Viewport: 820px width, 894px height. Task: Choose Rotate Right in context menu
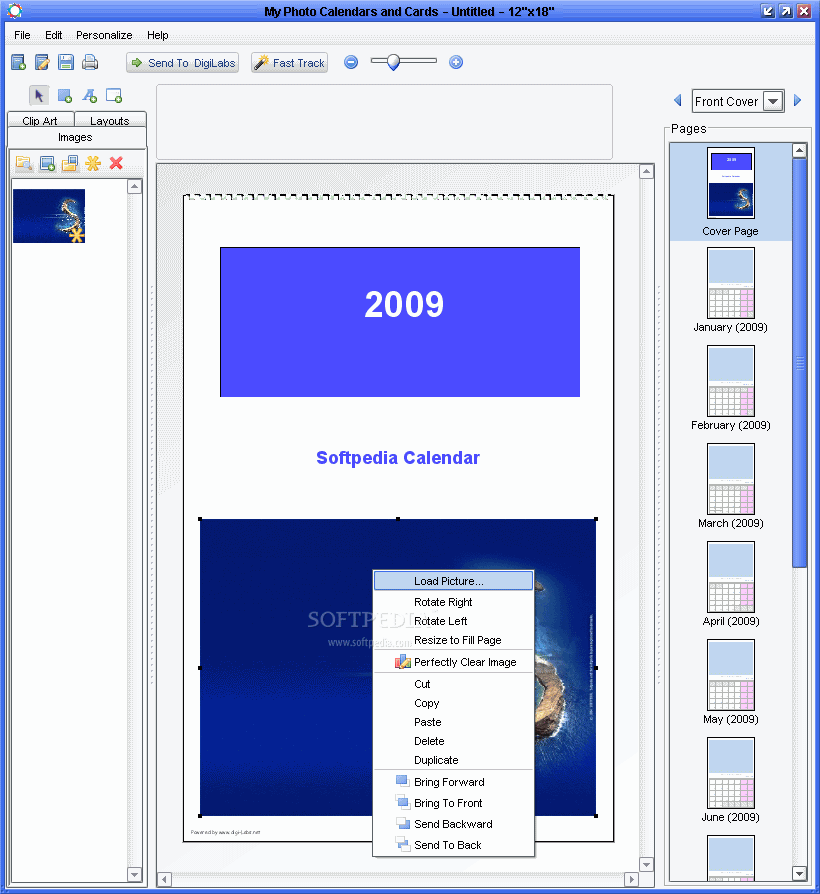pos(453,602)
